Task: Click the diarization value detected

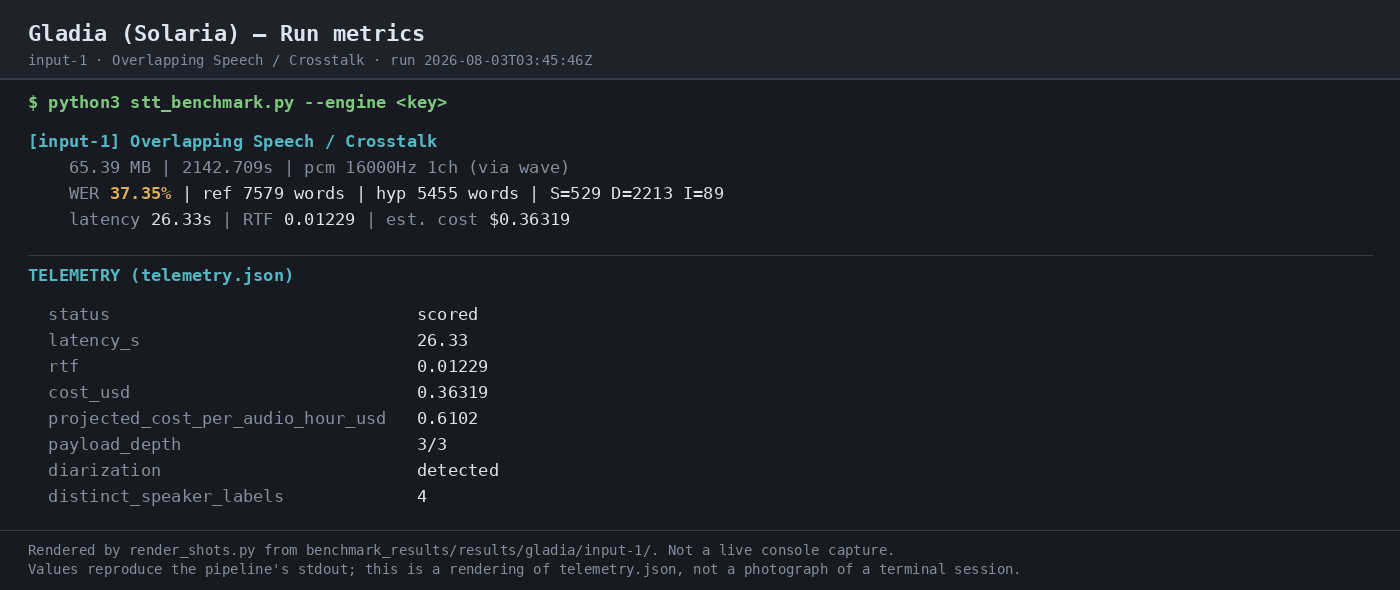Action: click(x=458, y=471)
